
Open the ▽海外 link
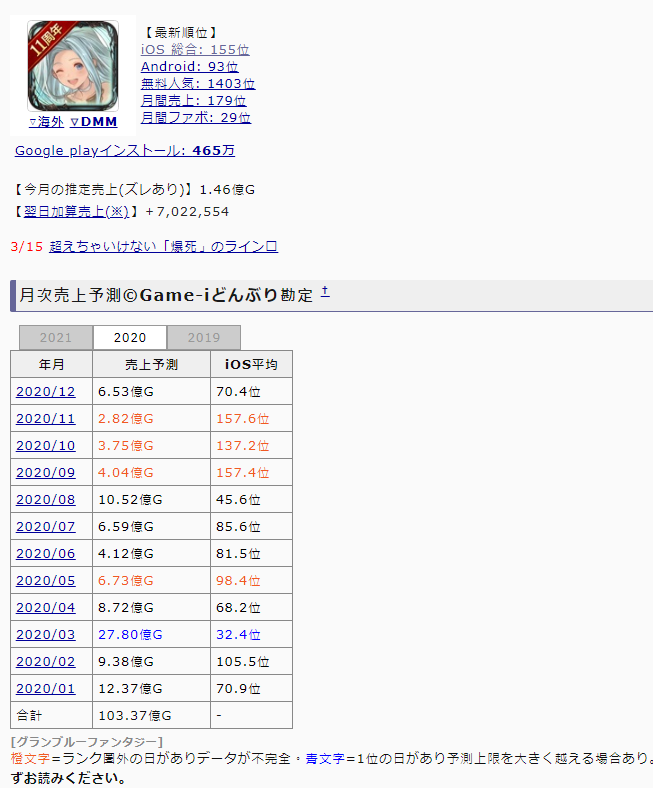coord(46,122)
